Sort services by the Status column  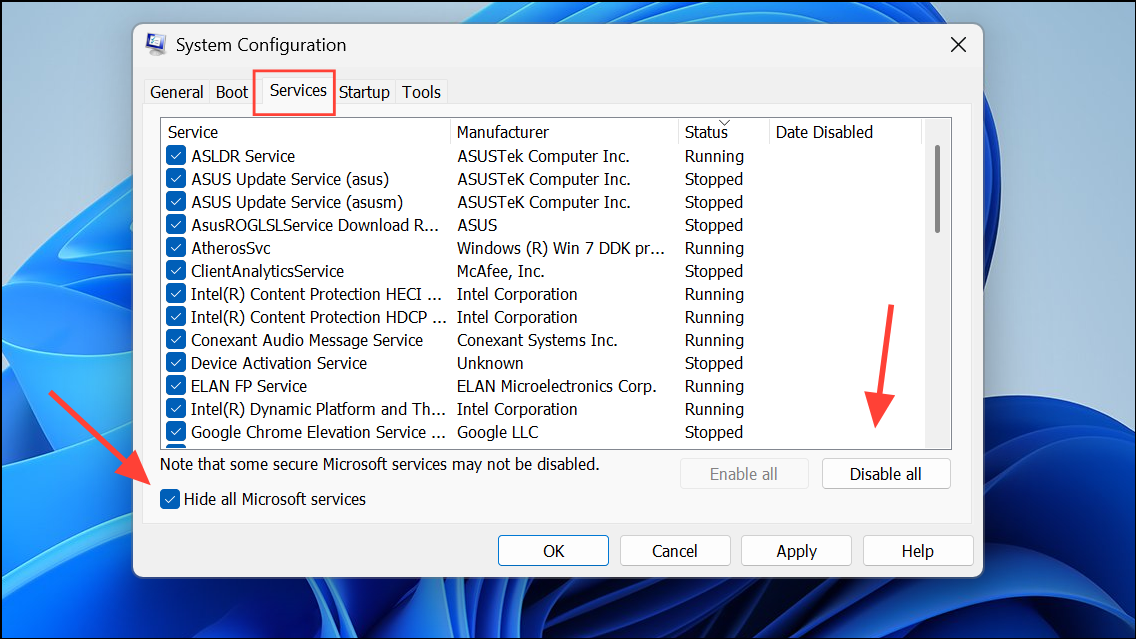(707, 131)
